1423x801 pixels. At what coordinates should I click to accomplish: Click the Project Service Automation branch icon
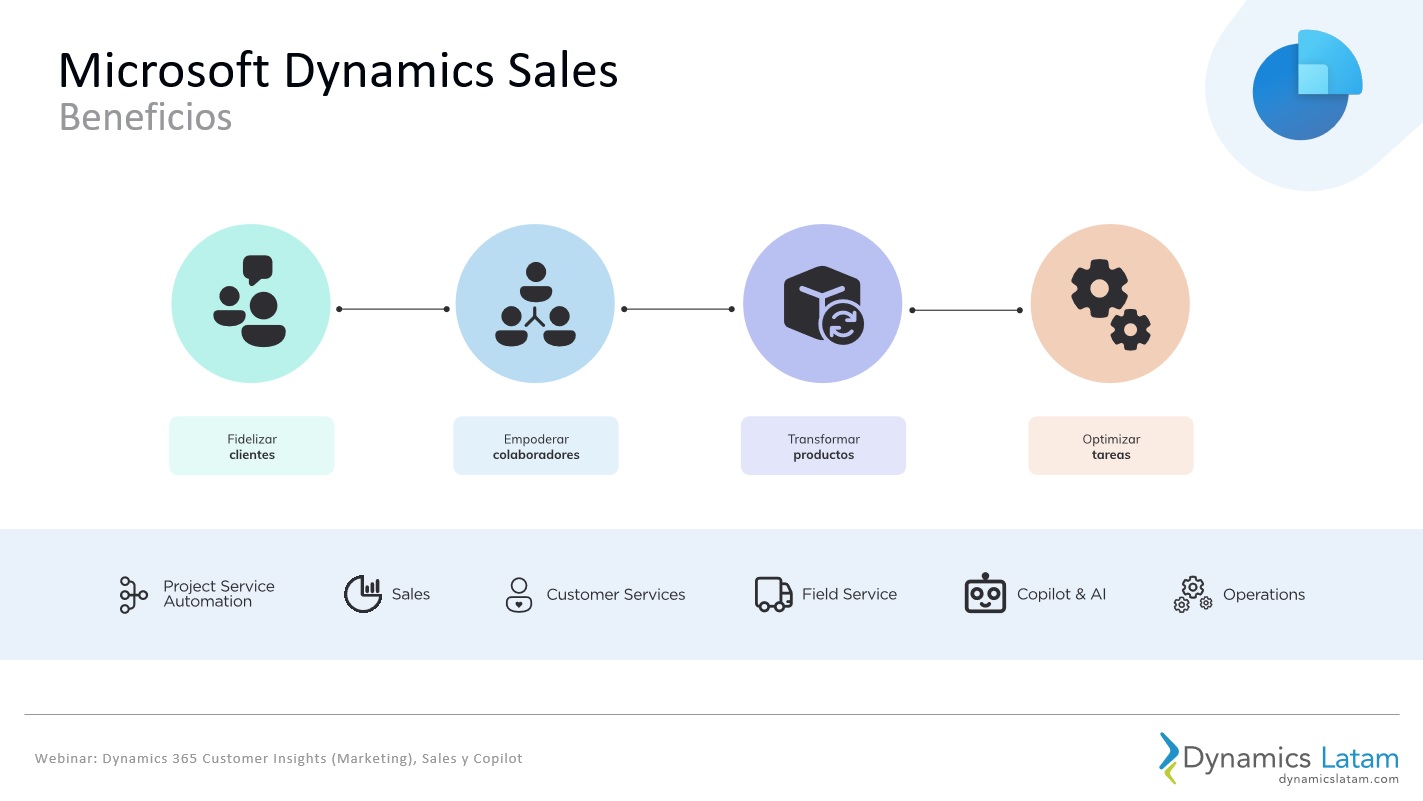(133, 594)
